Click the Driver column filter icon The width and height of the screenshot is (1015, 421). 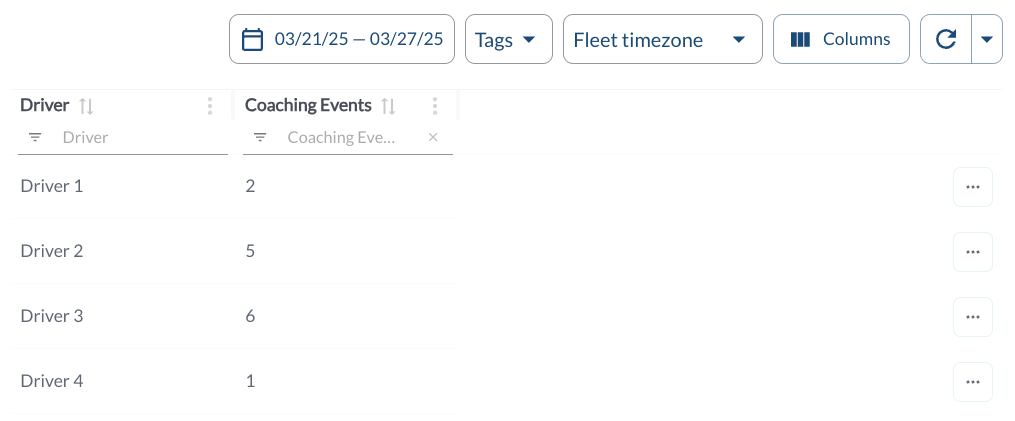click(x=35, y=138)
